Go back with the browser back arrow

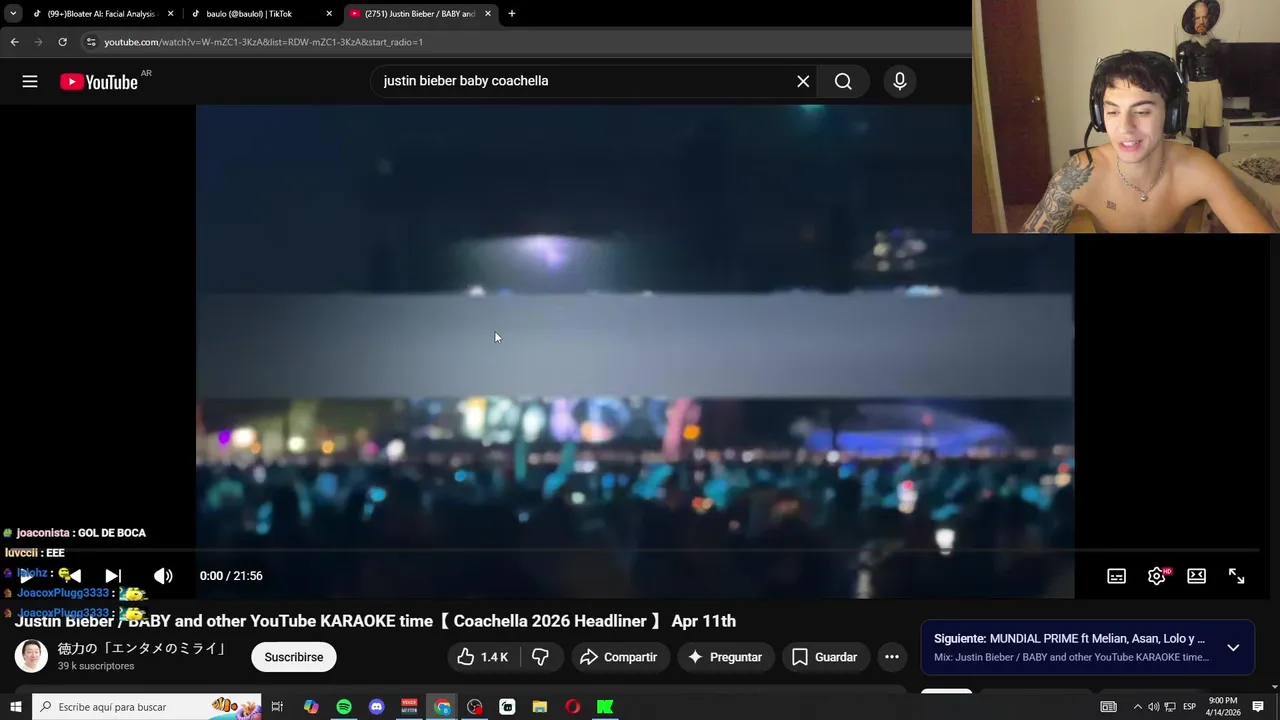14,42
